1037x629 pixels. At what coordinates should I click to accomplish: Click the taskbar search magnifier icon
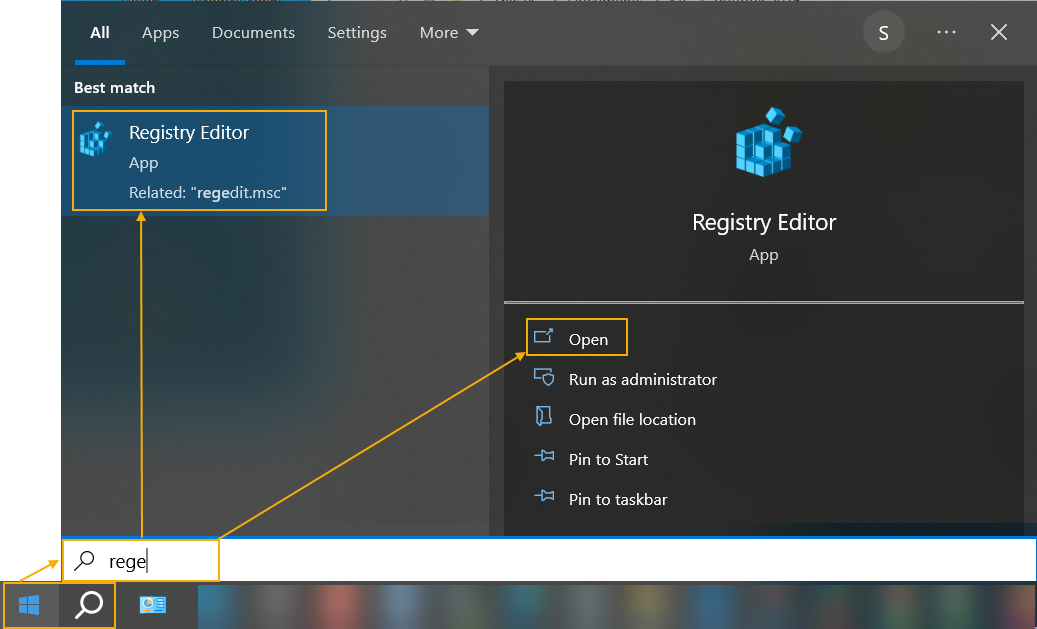pos(89,605)
